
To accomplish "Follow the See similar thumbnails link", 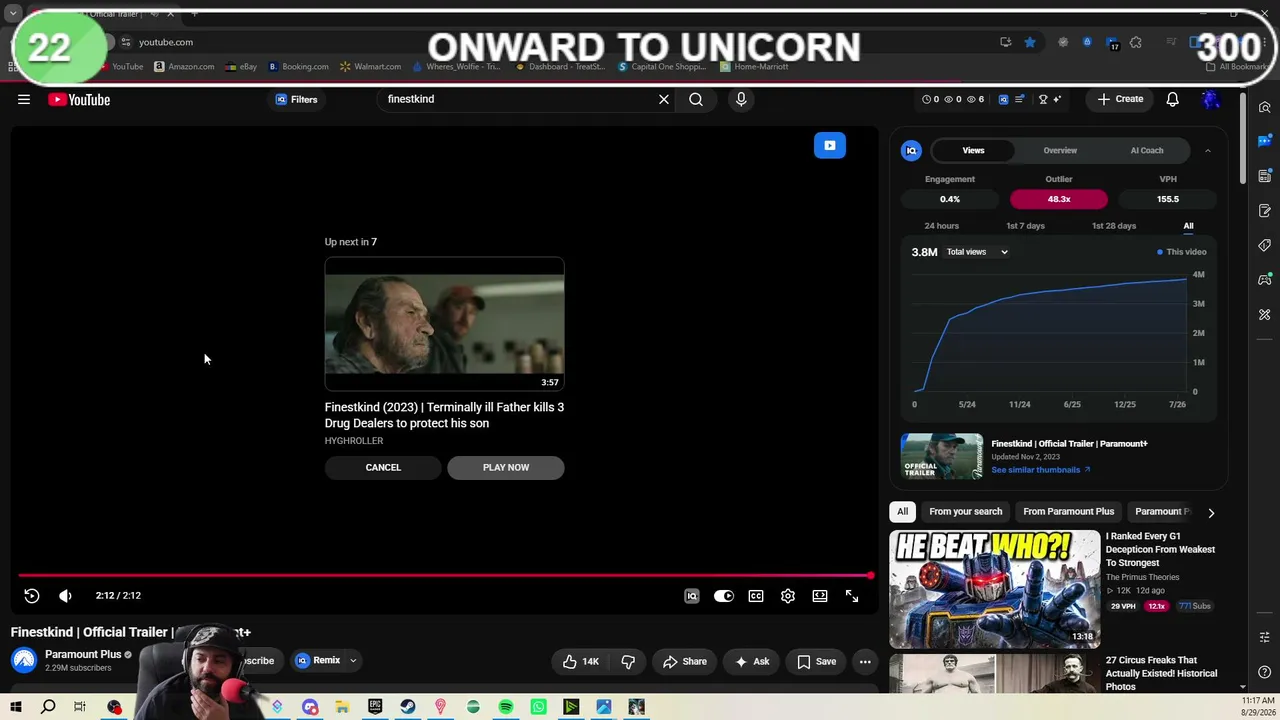I will click(x=1040, y=470).
